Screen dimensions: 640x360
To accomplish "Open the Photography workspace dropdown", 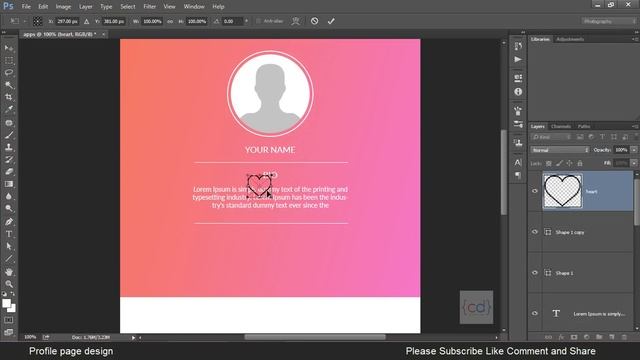I will point(609,21).
